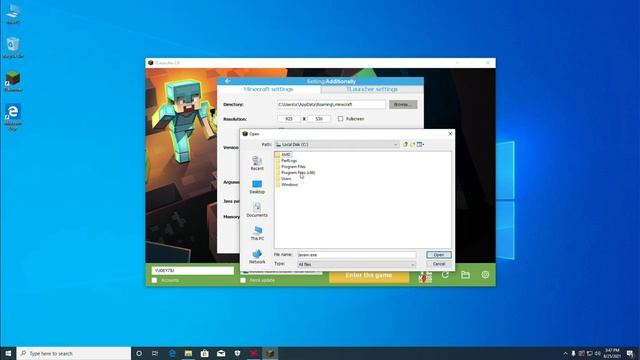Open Mail app from taskbar
The image size is (640, 360).
(x=221, y=353)
